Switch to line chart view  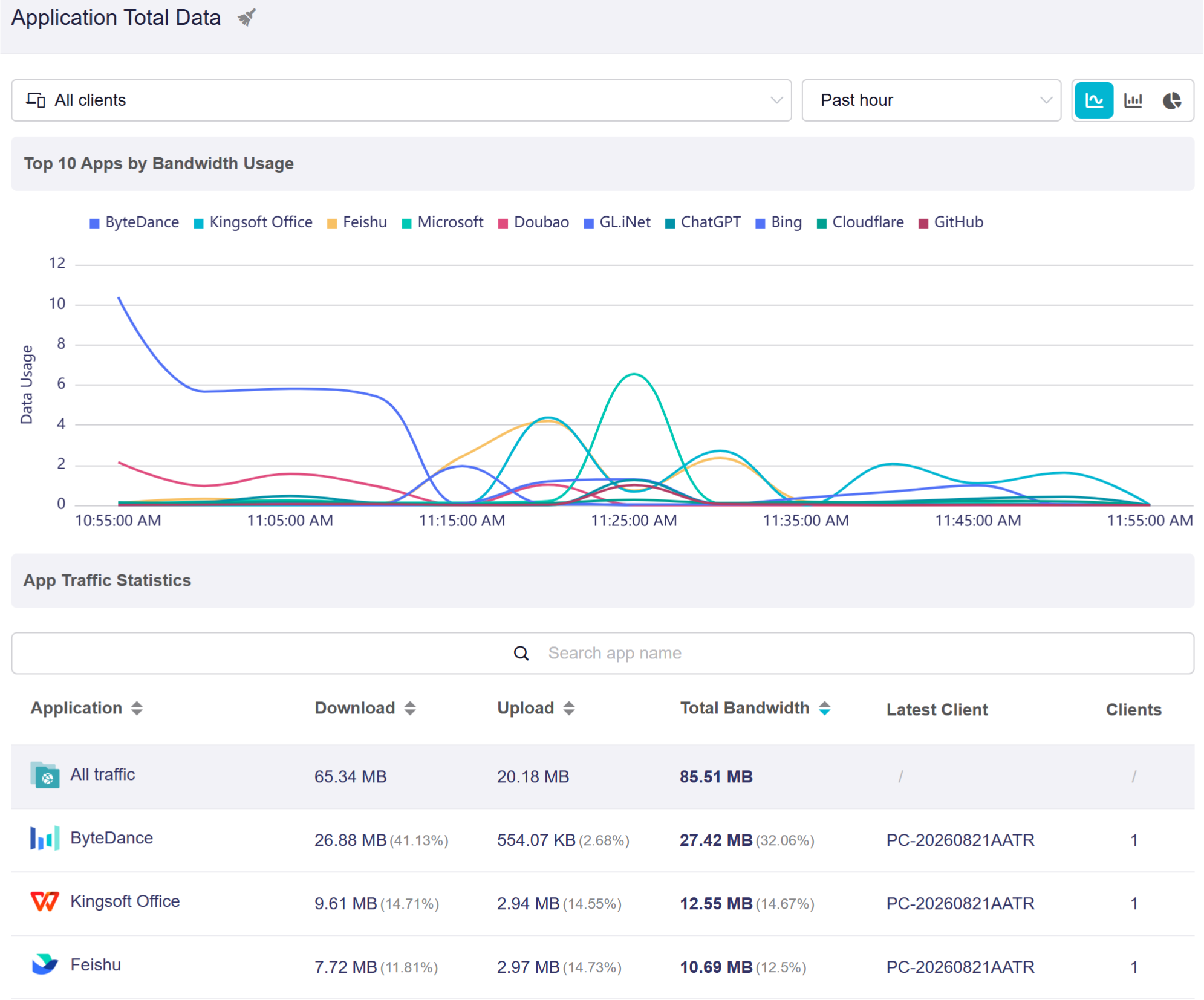coord(1094,100)
